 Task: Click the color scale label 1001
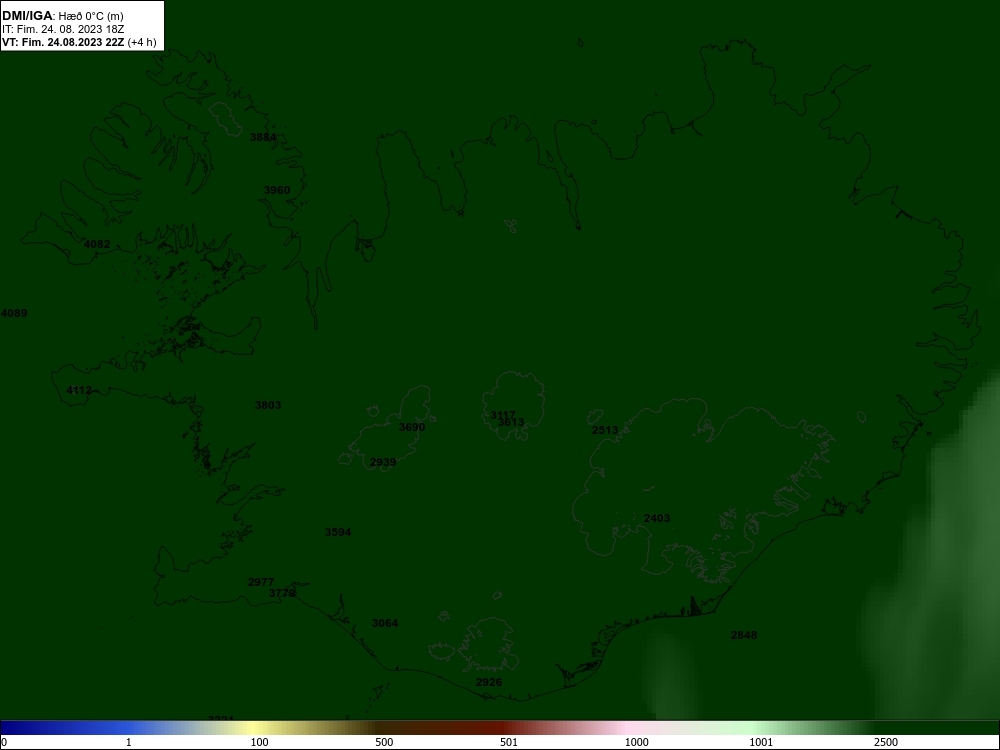coord(761,742)
